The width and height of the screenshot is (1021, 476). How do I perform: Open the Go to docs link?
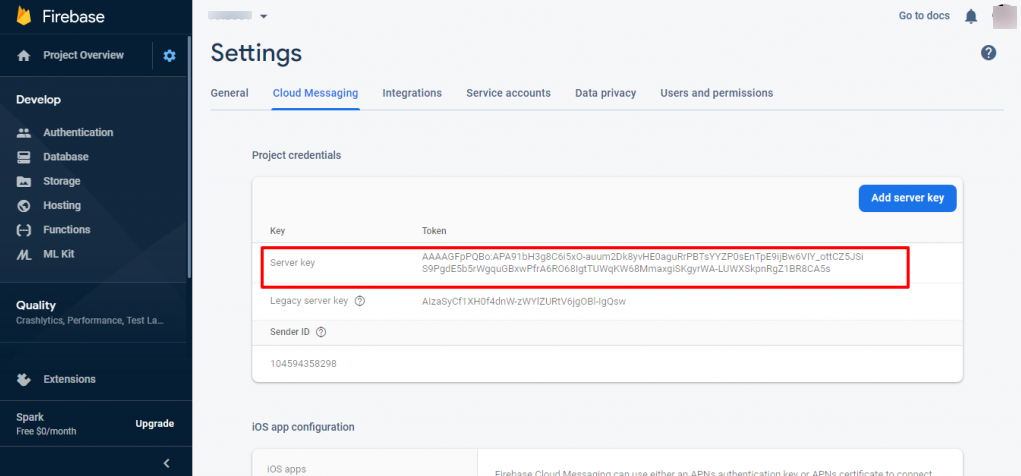click(x=924, y=16)
